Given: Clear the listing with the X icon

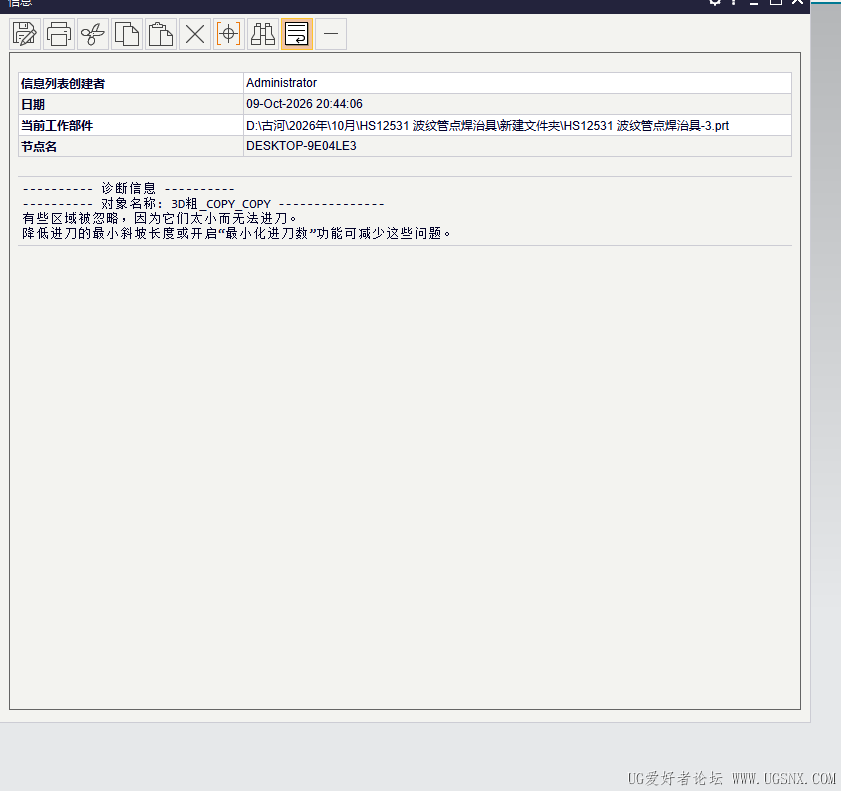Looking at the screenshot, I should coord(195,34).
